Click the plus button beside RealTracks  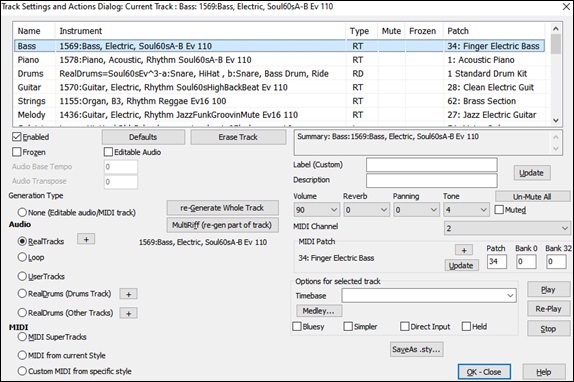point(86,239)
